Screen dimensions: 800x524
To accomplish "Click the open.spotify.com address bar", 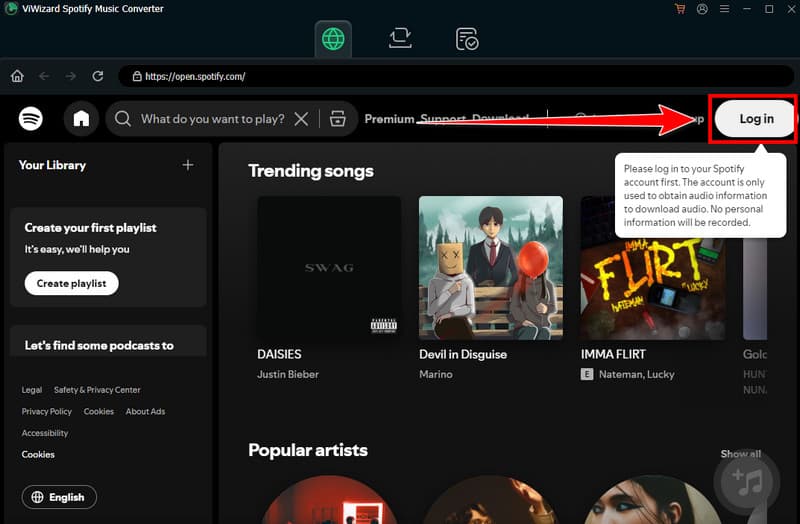I will click(456, 76).
